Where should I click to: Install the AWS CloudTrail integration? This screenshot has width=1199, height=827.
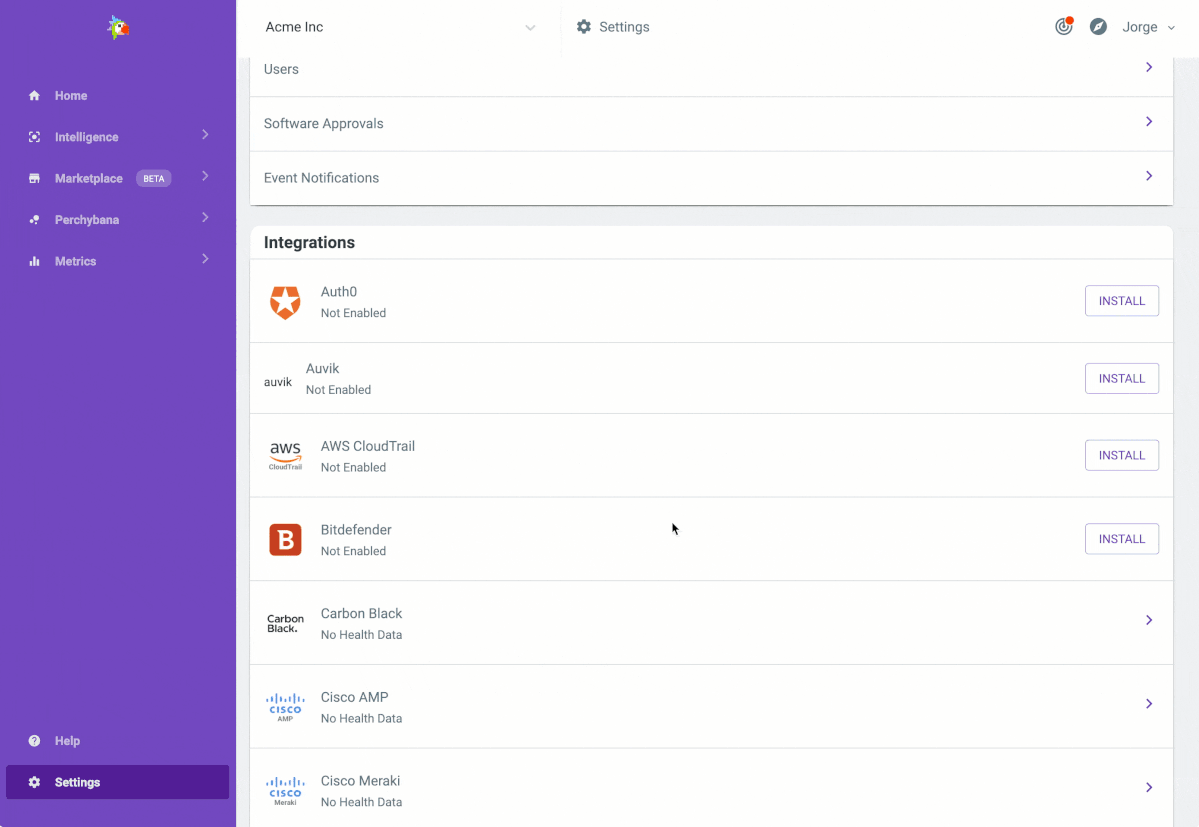point(1122,455)
